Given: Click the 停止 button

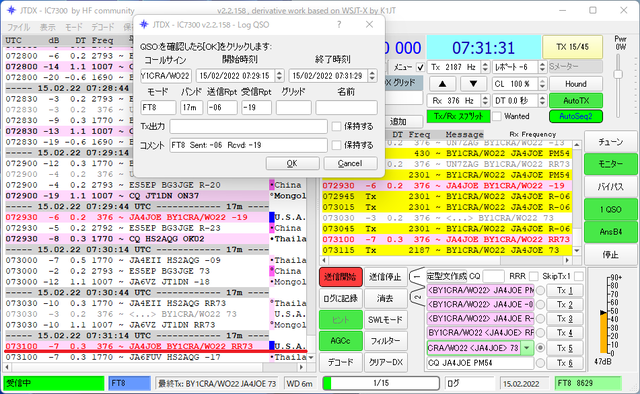Looking at the screenshot, I should [611, 255].
